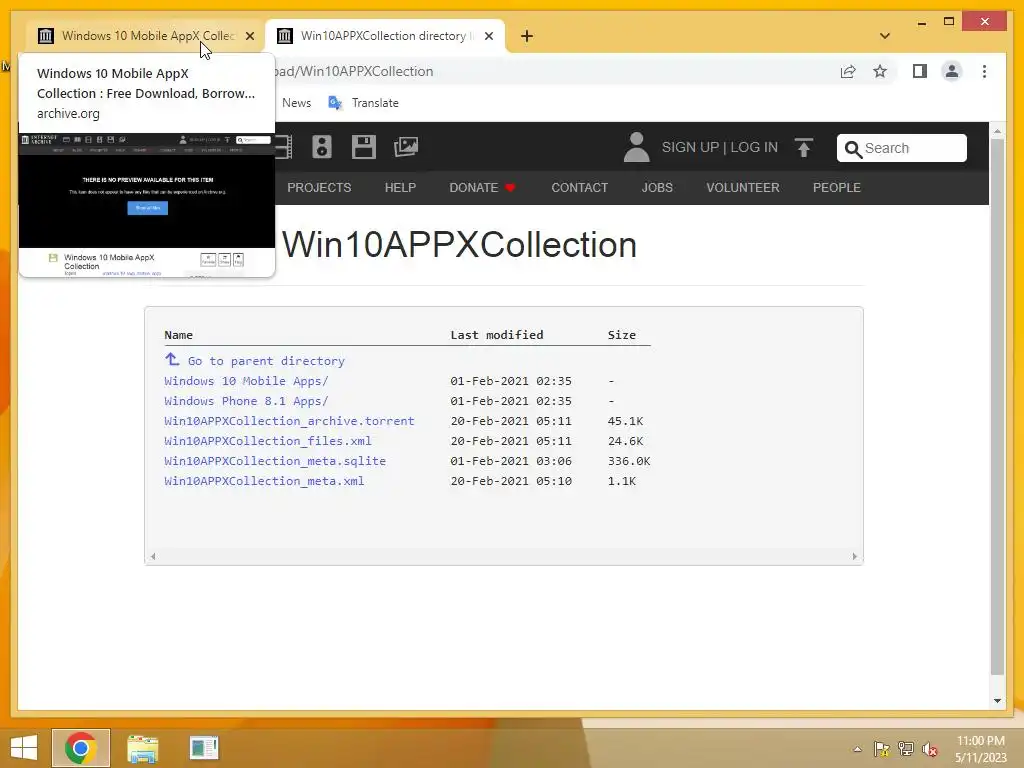This screenshot has width=1024, height=768.
Task: Open the Internet Archive software floppy icon
Action: click(363, 147)
